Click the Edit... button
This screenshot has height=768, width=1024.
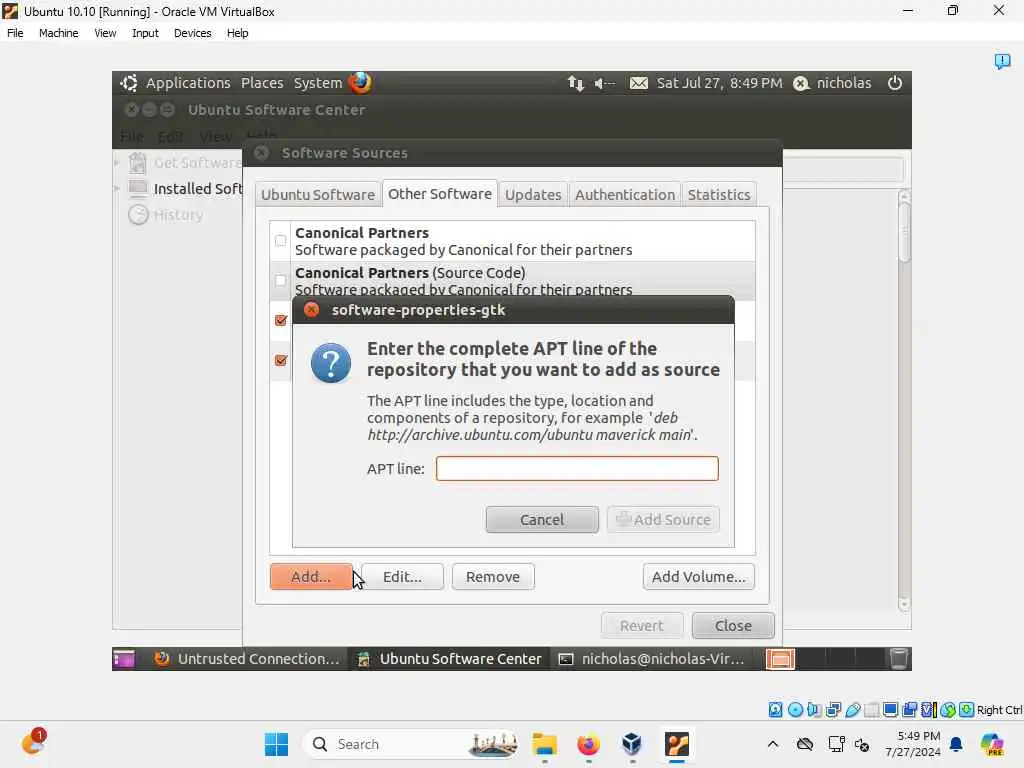click(x=402, y=577)
